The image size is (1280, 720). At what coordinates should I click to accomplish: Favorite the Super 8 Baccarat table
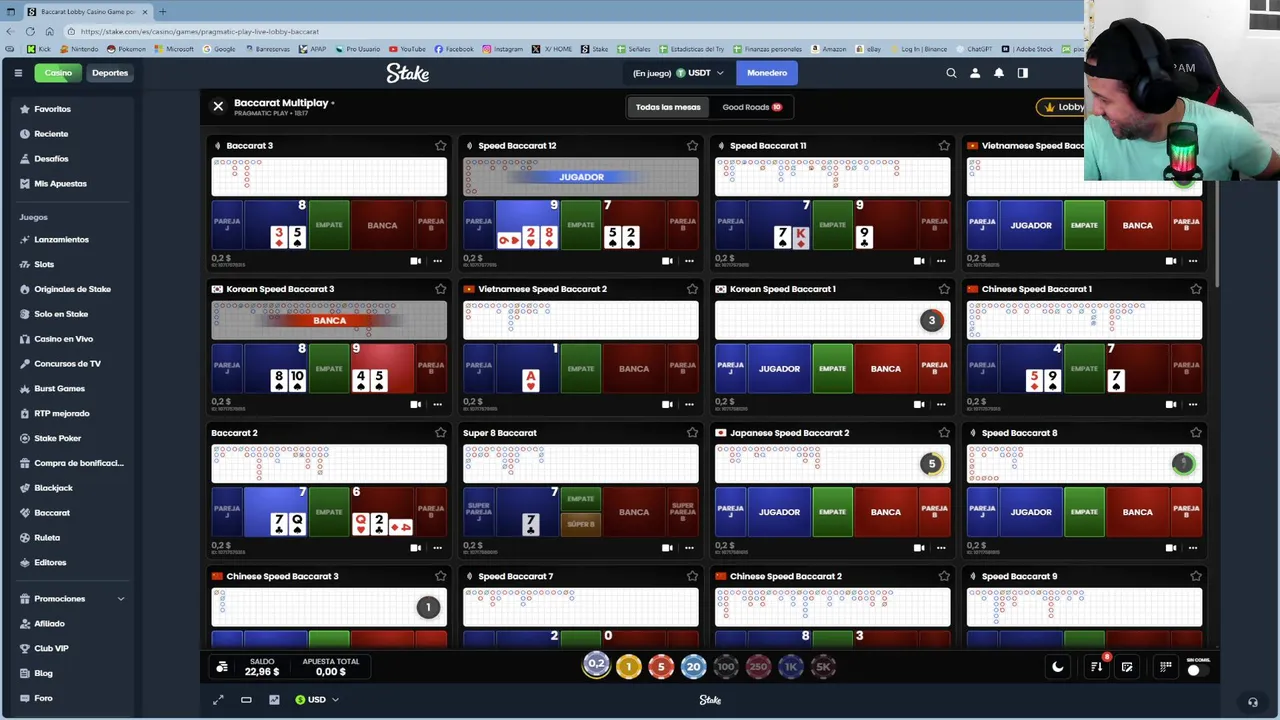(692, 433)
